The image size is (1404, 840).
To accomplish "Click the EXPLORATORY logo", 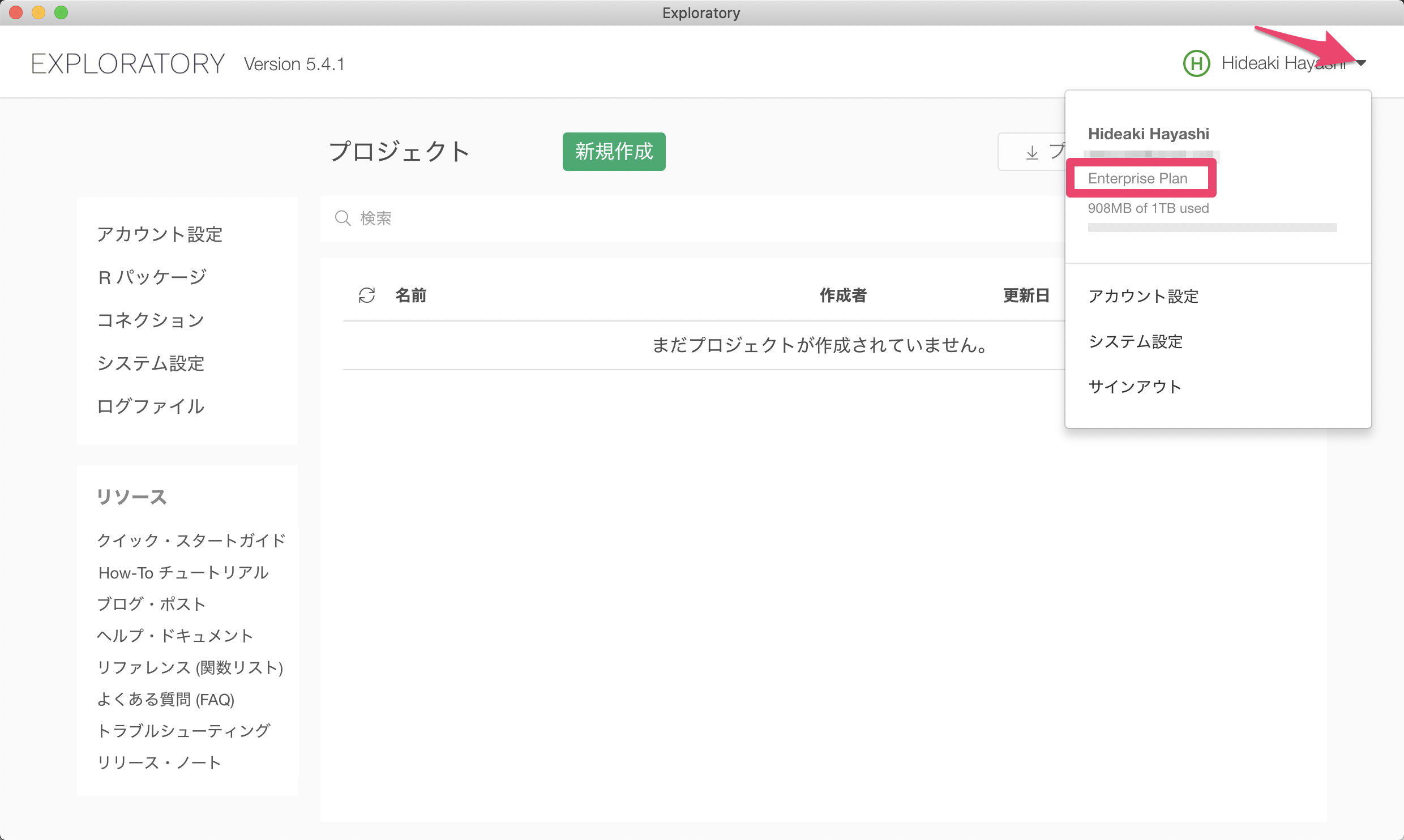I will click(128, 63).
